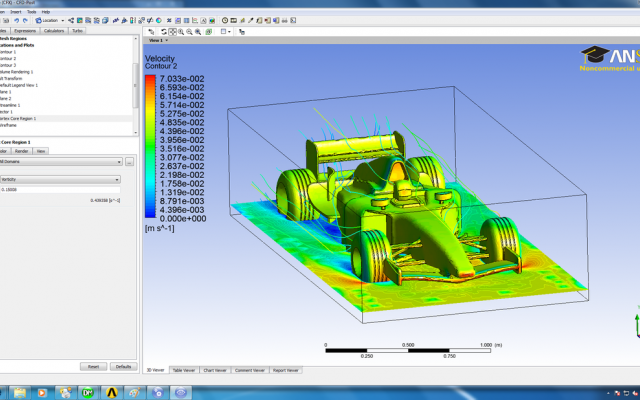The height and width of the screenshot is (400, 640).
Task: Click the Chart insert icon
Action: pos(195,20)
